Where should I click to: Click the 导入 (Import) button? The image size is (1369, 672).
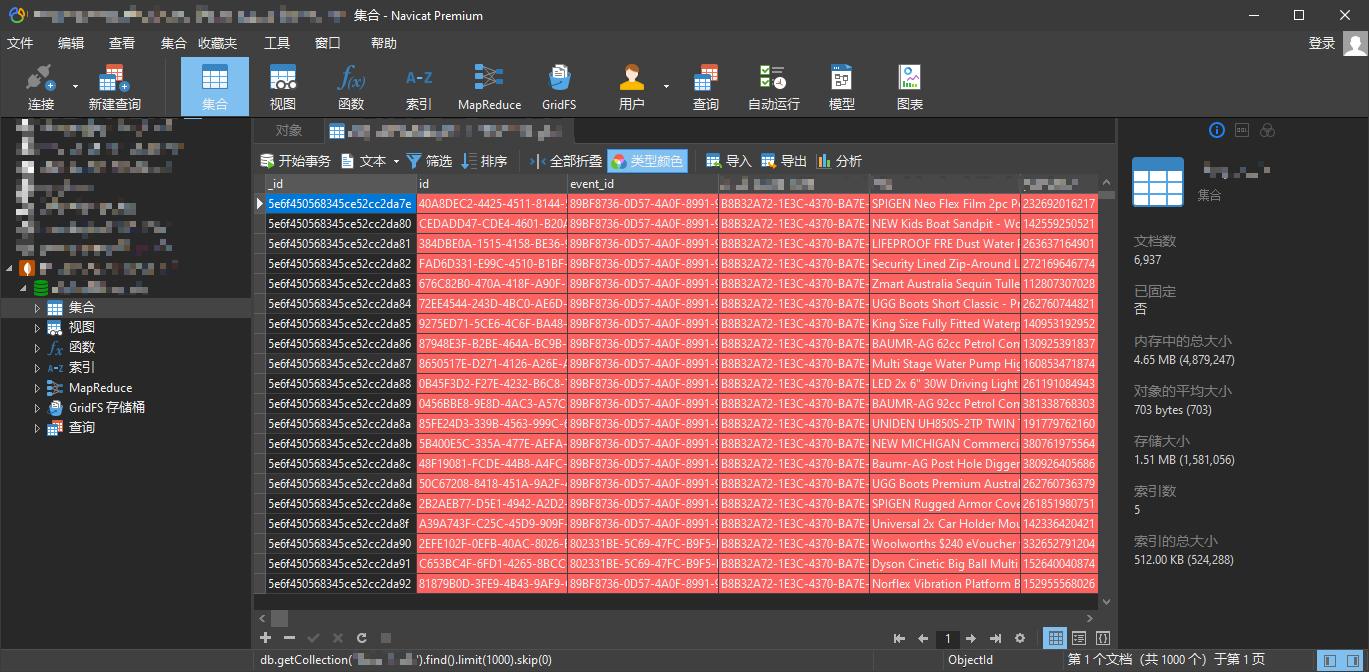728,161
